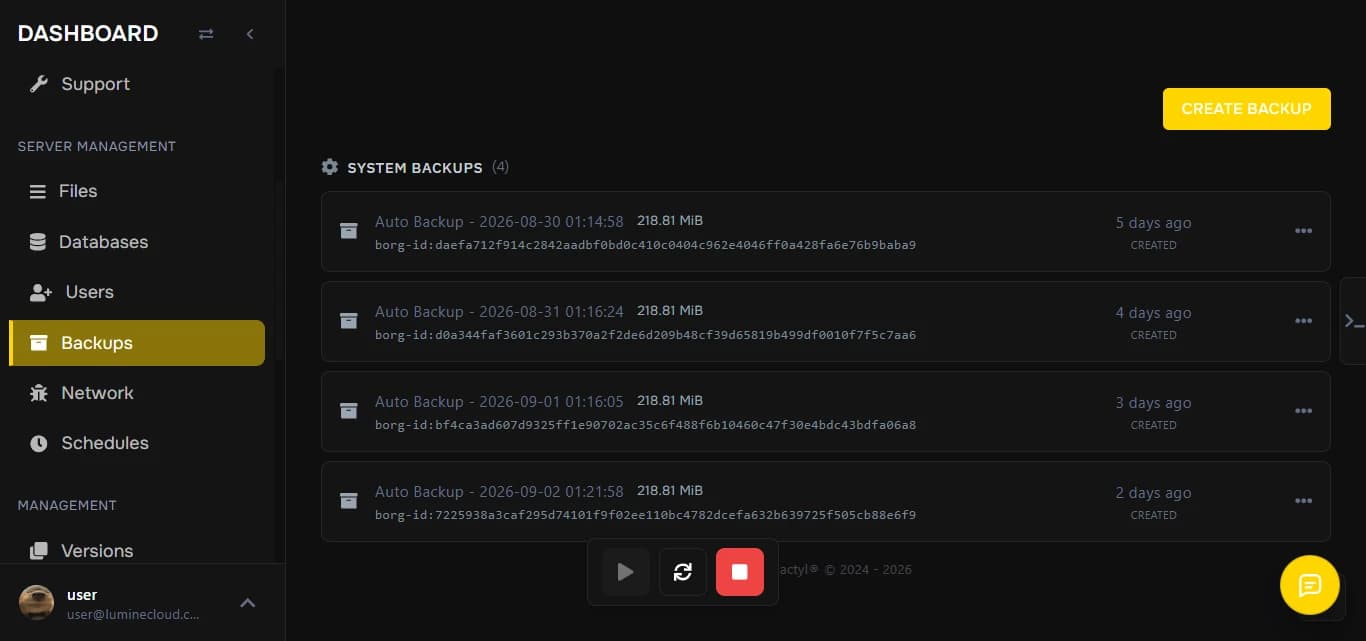
Task: Click archive icon of 2026-08-30 backup
Action: tap(349, 231)
